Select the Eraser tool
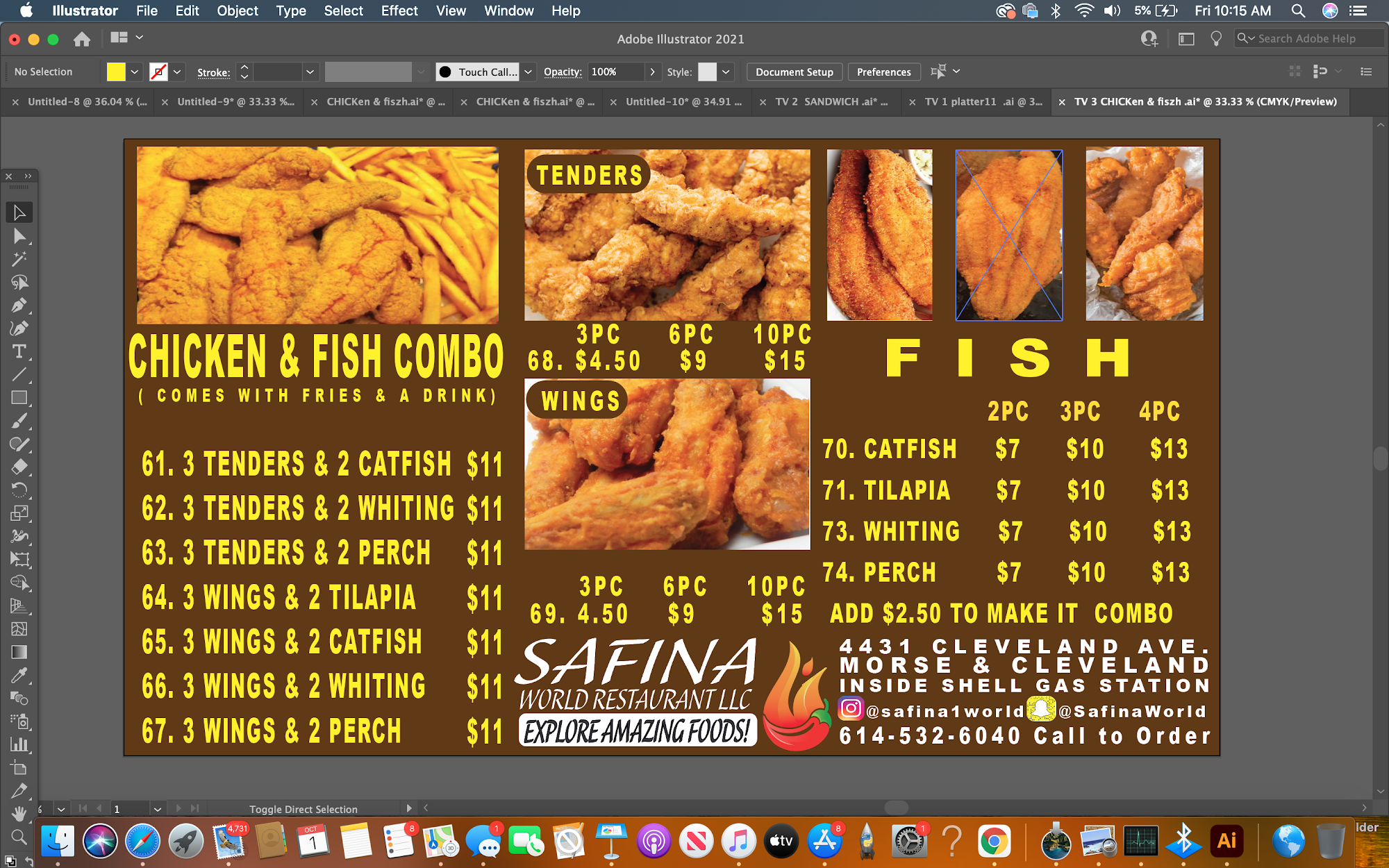The width and height of the screenshot is (1389, 868). (x=19, y=467)
